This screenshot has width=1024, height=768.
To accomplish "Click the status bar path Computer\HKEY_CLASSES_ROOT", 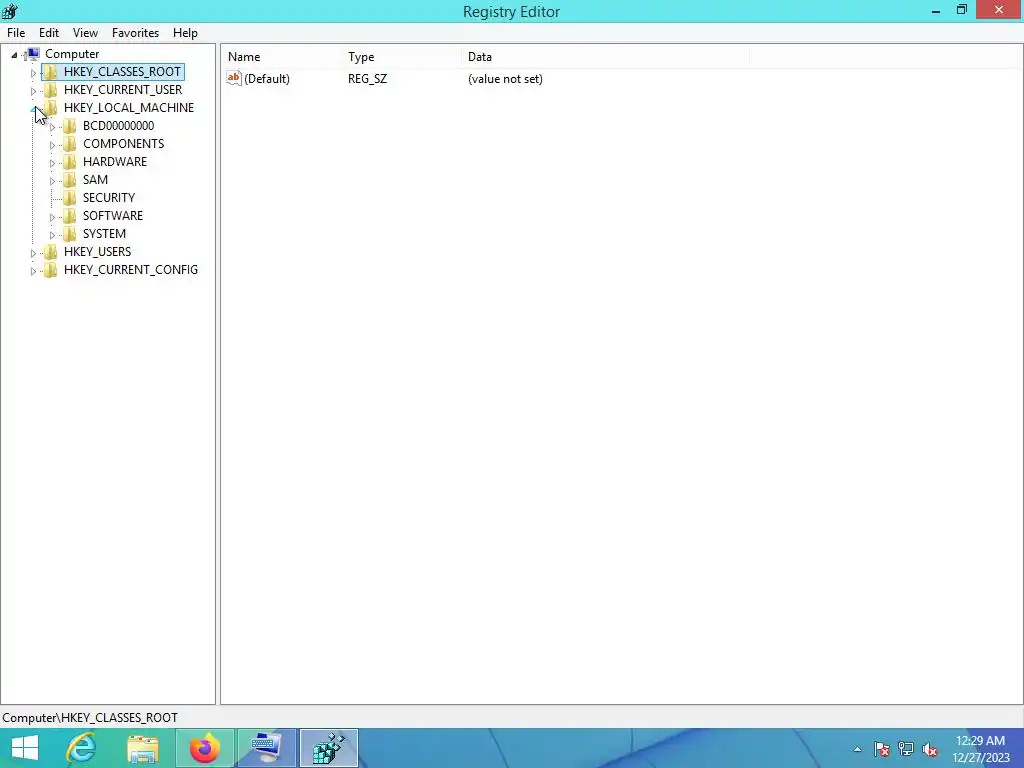I will coord(90,718).
